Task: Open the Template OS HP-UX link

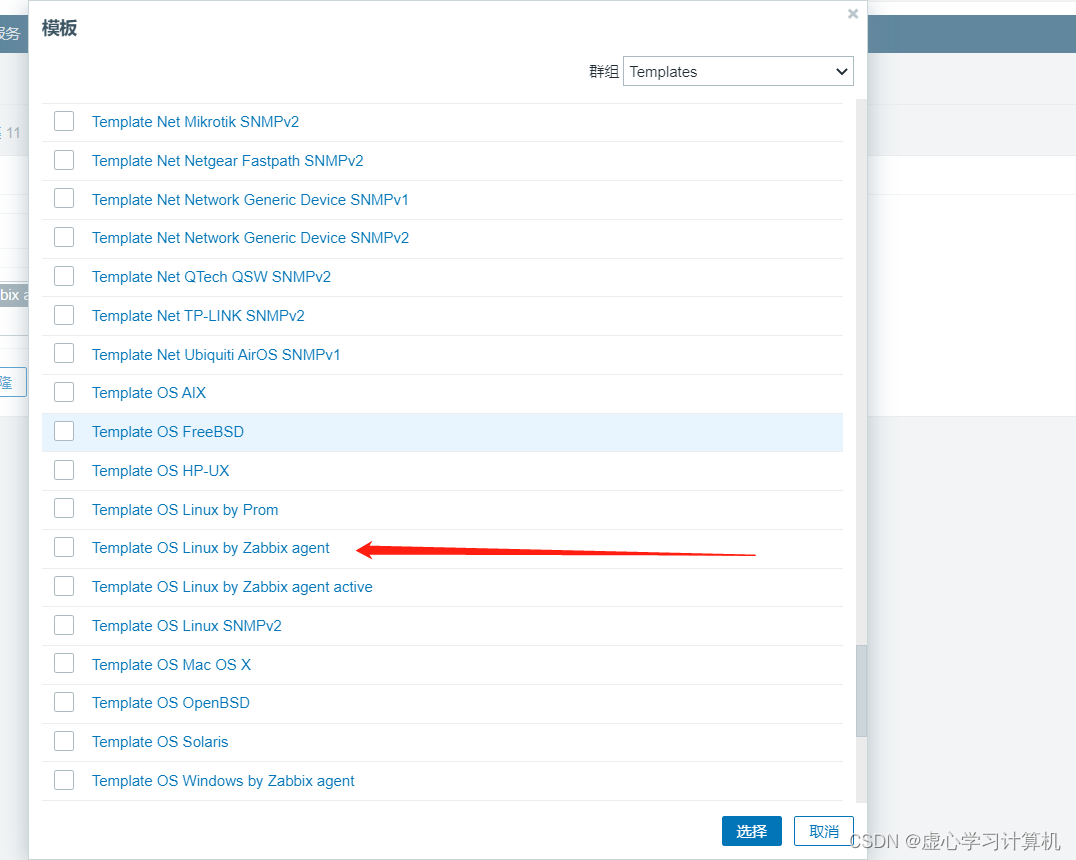Action: pyautogui.click(x=161, y=471)
